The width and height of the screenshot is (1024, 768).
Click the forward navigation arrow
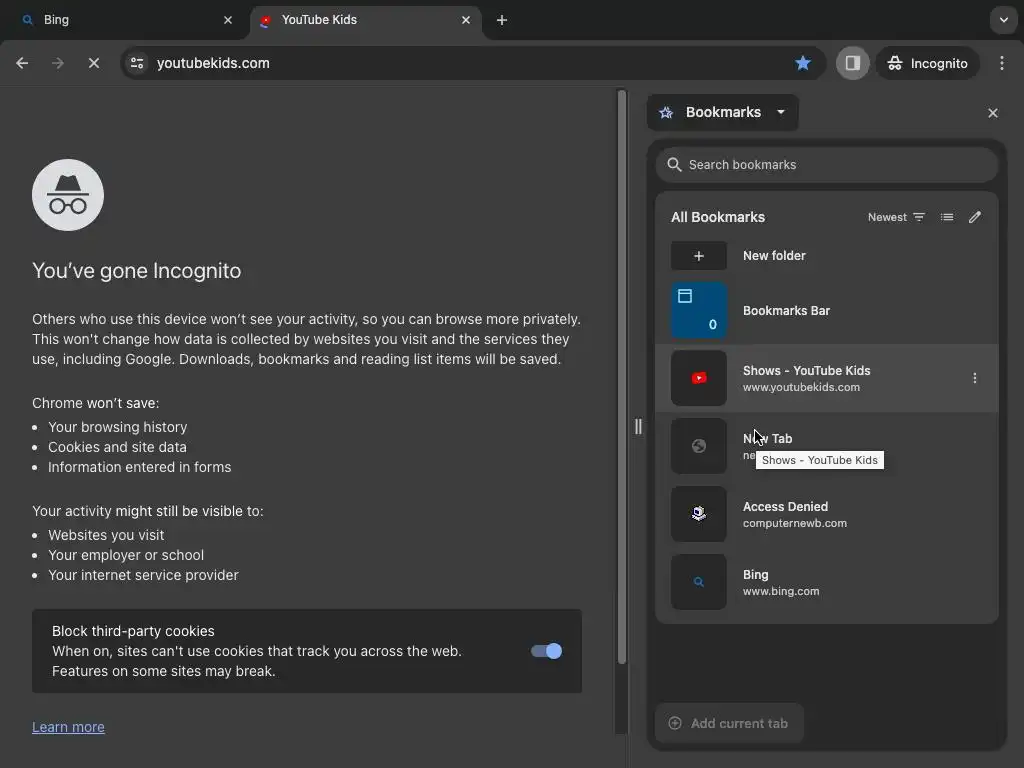tap(57, 63)
